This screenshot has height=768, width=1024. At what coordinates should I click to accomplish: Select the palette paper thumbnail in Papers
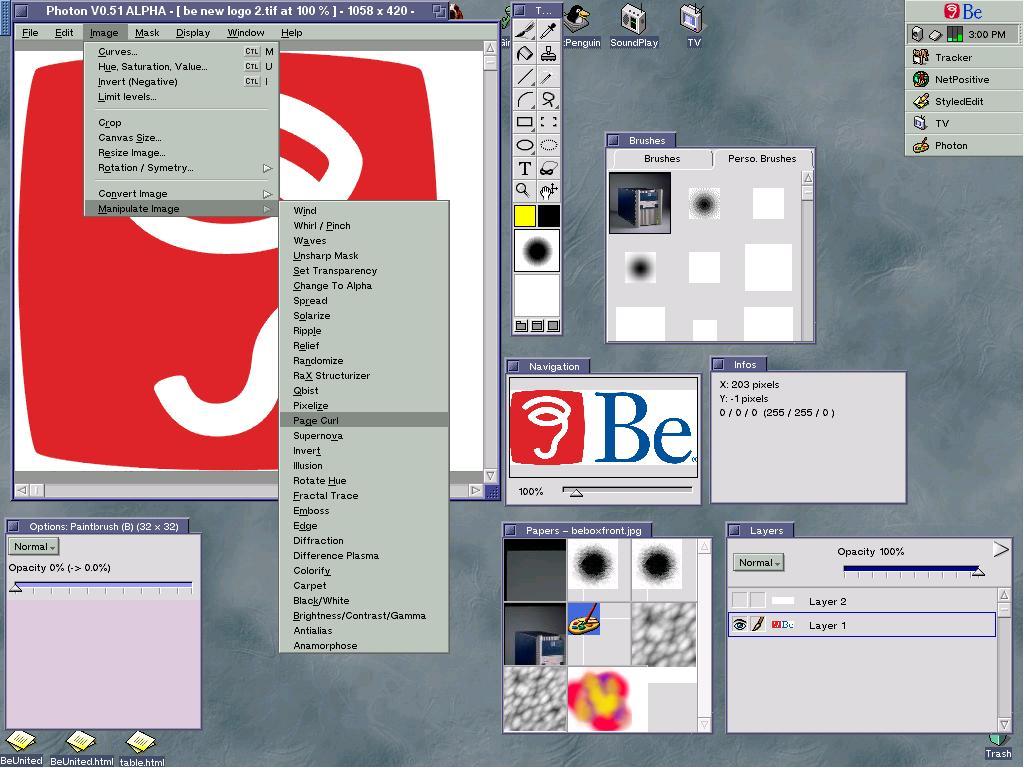click(x=583, y=619)
